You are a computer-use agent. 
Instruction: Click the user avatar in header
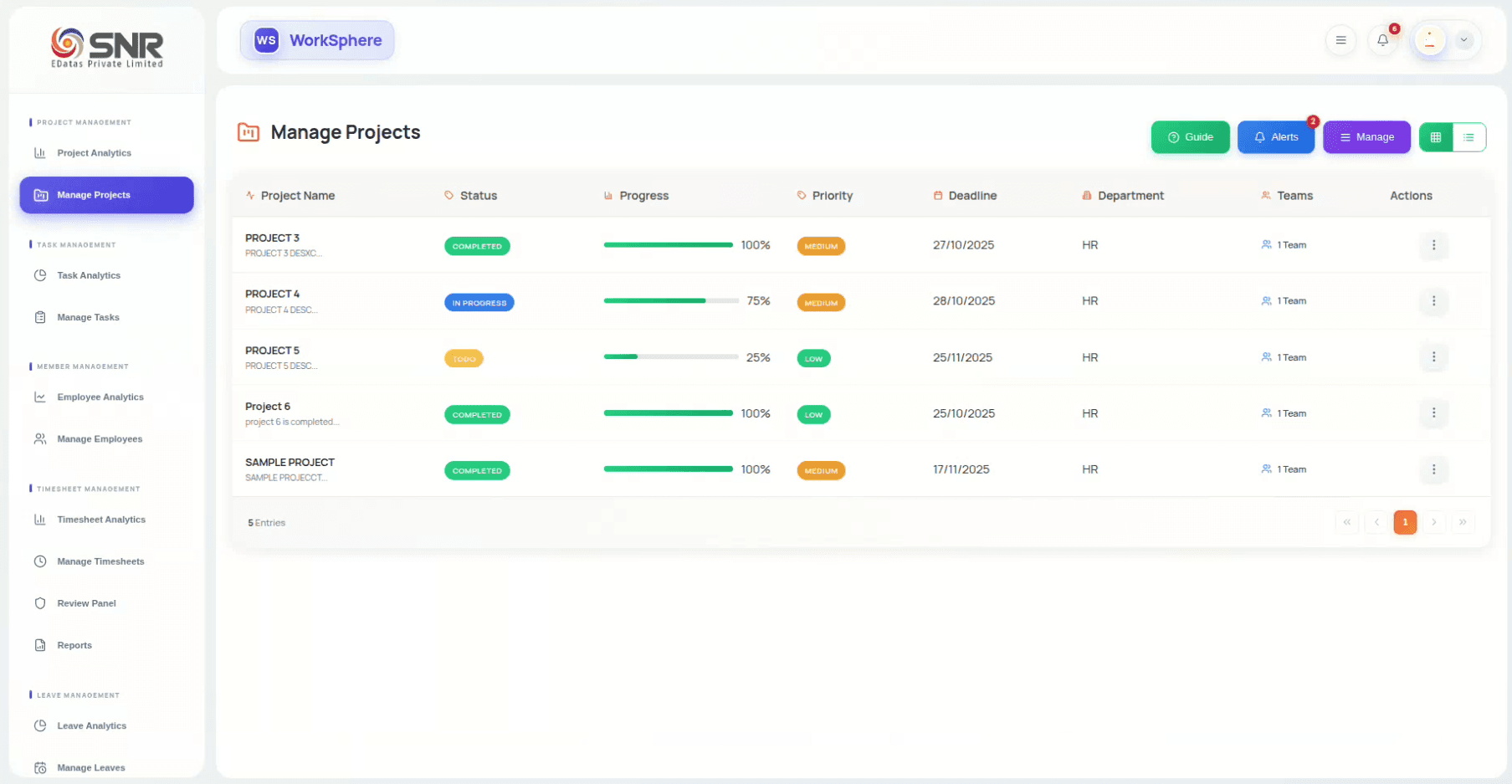[1430, 40]
